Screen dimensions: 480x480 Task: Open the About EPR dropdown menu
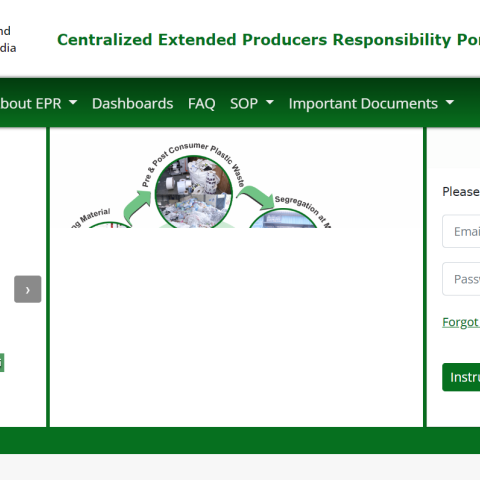(38, 103)
